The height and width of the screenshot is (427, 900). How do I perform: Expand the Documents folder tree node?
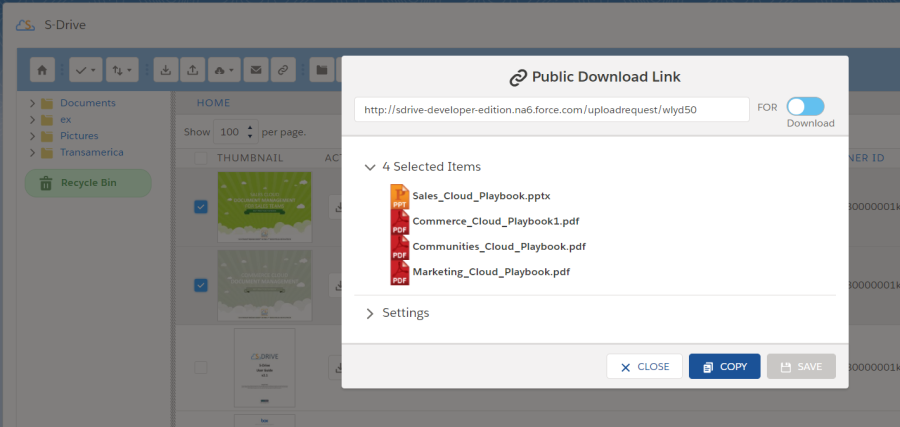tap(33, 103)
